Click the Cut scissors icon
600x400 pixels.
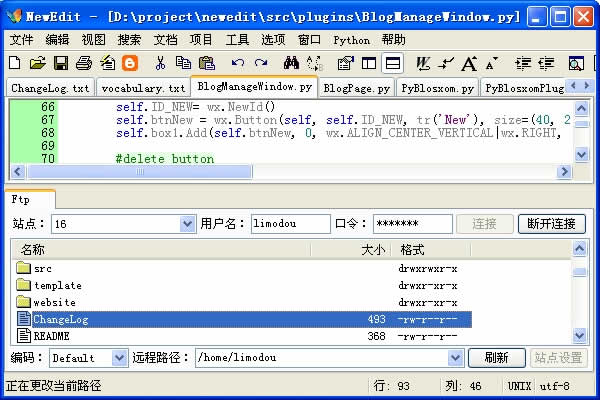[161, 63]
